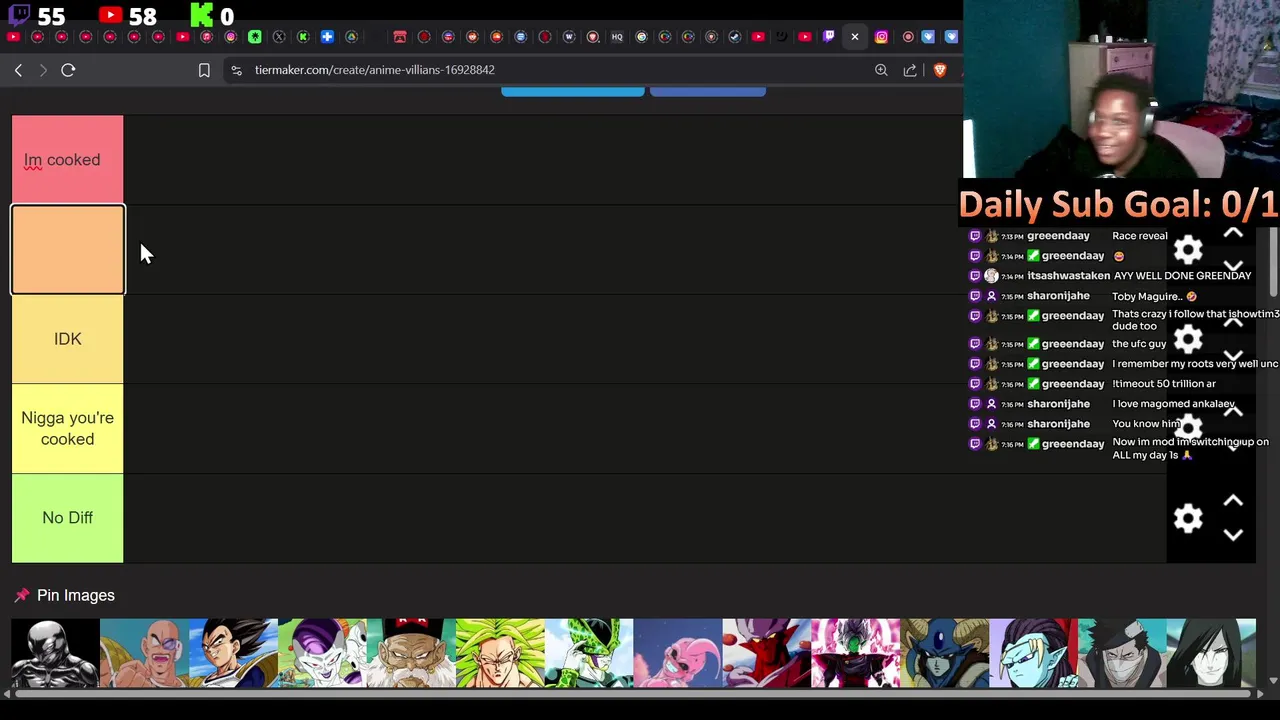
Task: Edit the green 'No Diff' tier label
Action: point(68,518)
